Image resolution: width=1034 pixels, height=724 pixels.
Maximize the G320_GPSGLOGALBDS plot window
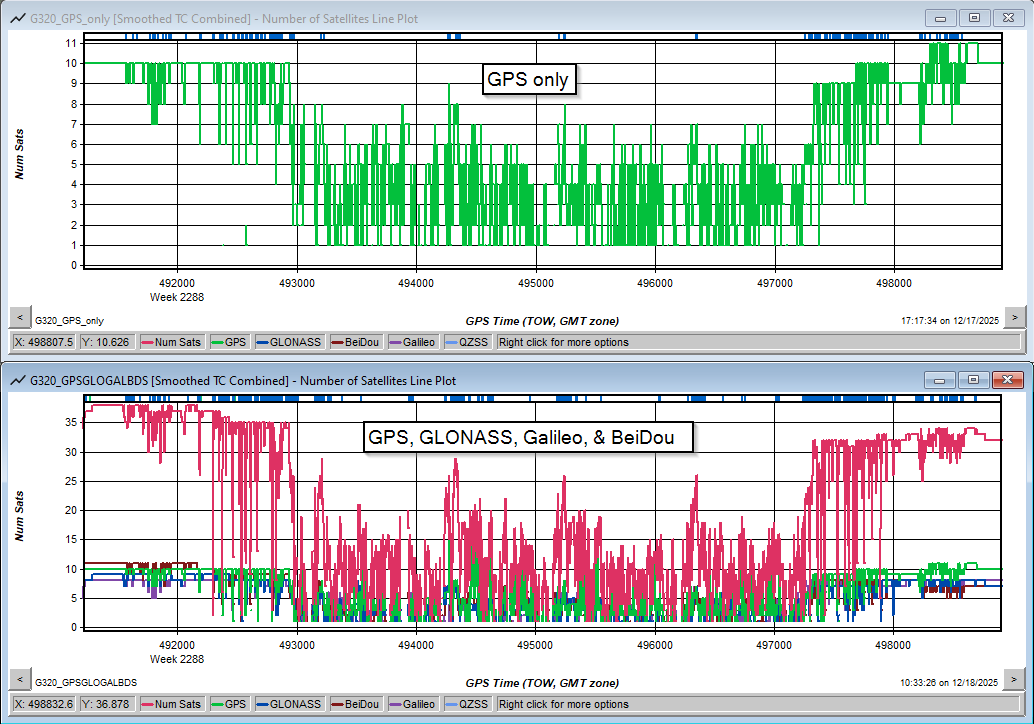pyautogui.click(x=973, y=380)
